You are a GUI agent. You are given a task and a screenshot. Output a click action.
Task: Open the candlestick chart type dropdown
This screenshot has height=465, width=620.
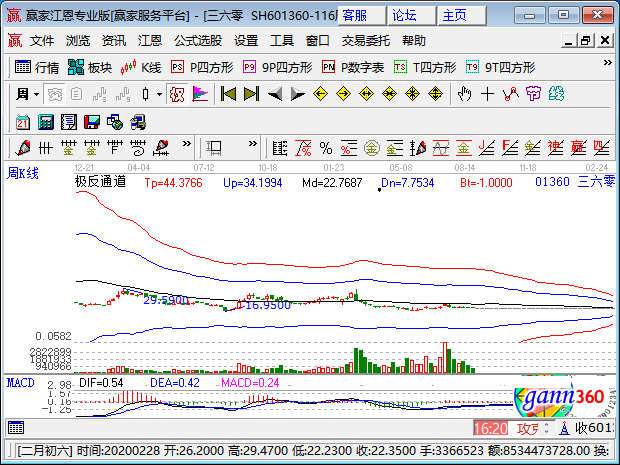(159, 94)
